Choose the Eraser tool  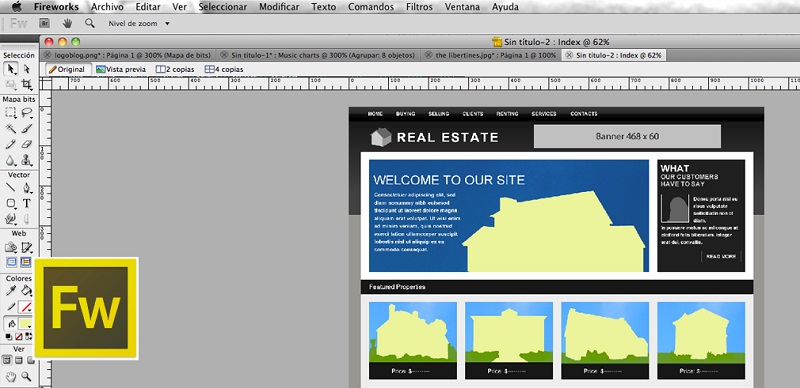point(27,144)
